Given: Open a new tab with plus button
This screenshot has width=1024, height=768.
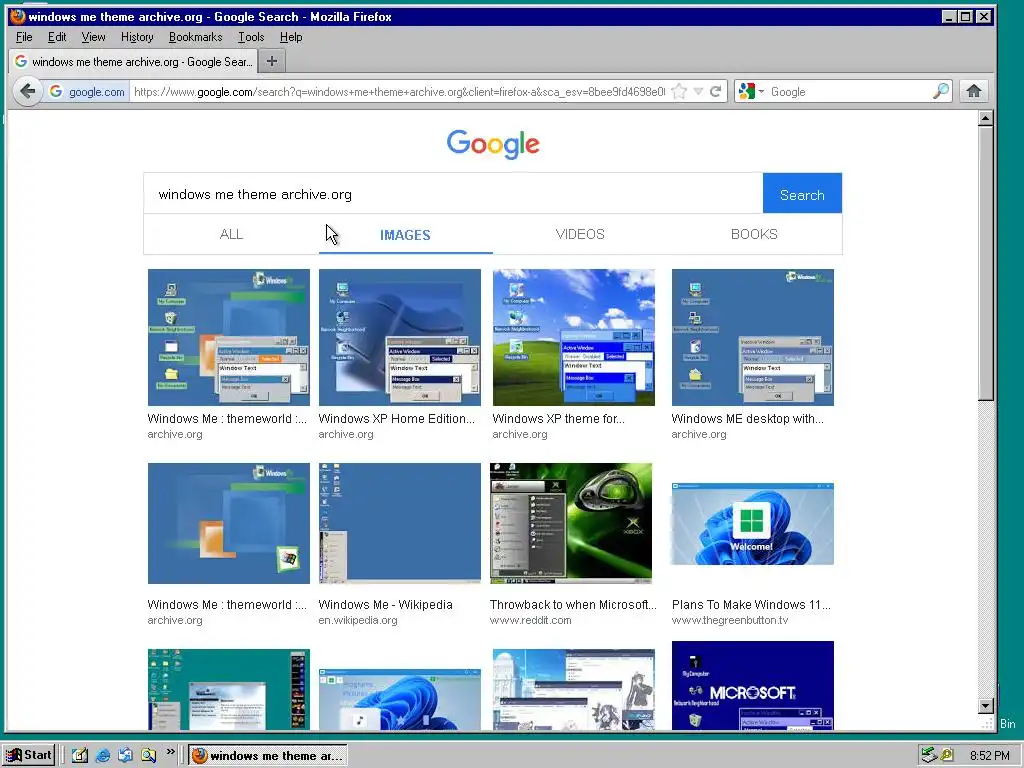Looking at the screenshot, I should coord(272,61).
